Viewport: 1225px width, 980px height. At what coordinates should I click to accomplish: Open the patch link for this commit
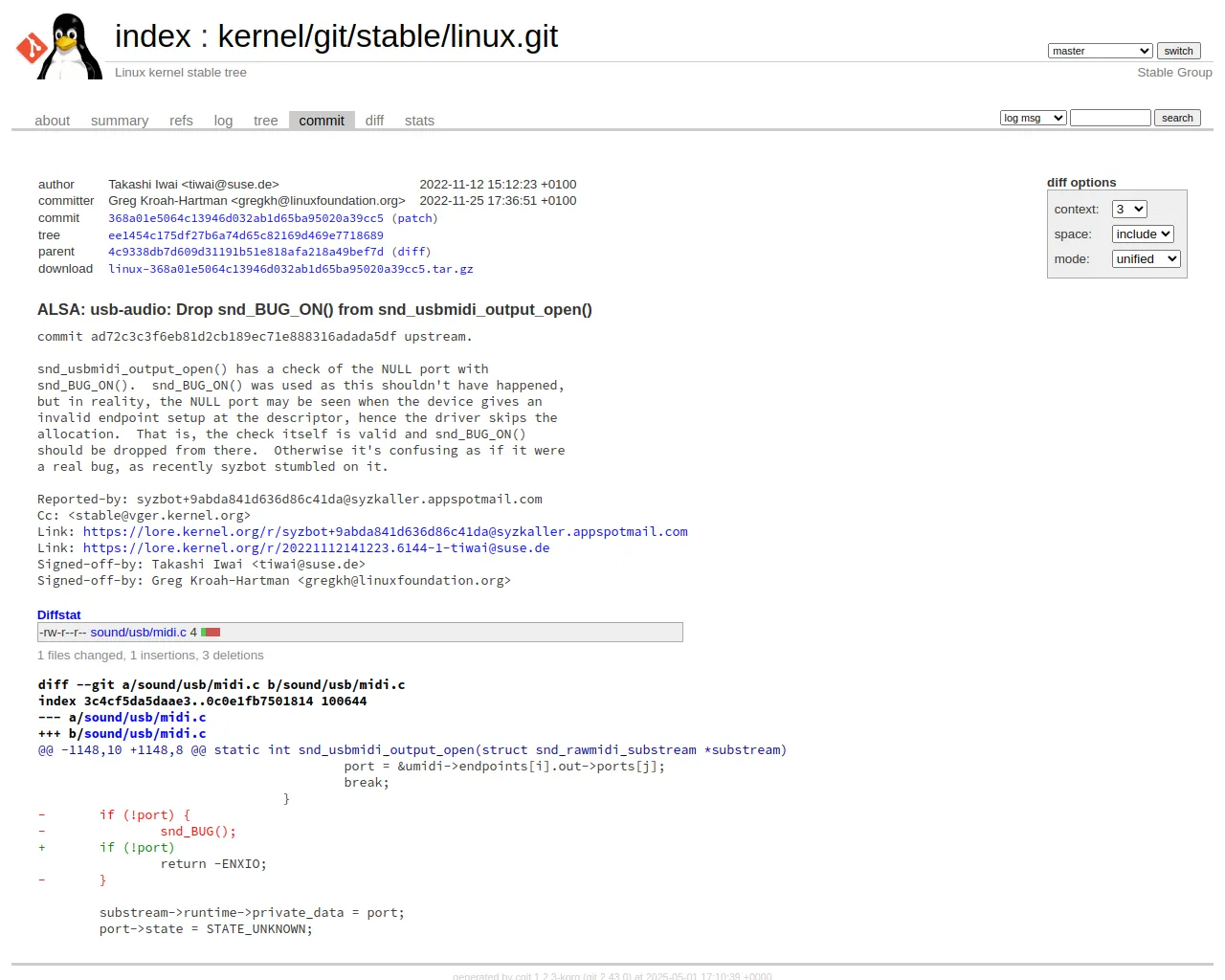(414, 218)
